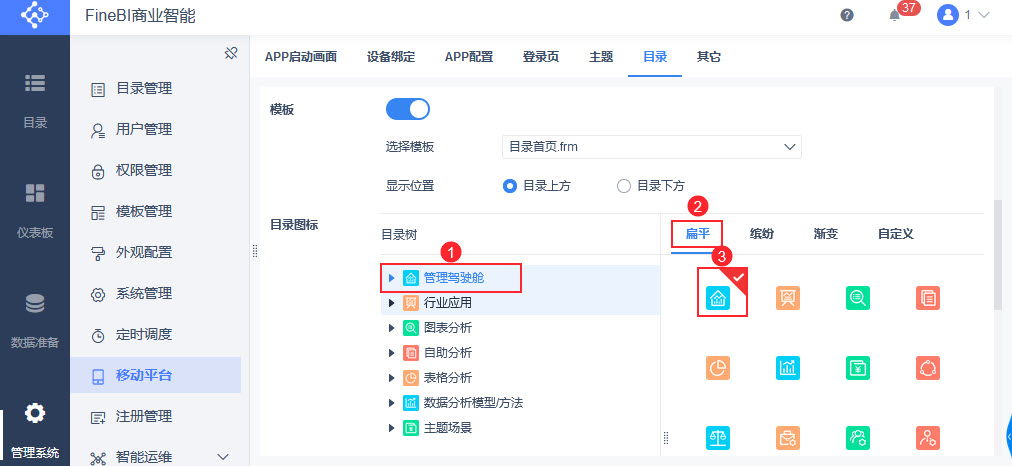The image size is (1012, 466).
Task: Pick the green magnifier search icon
Action: coord(857,297)
